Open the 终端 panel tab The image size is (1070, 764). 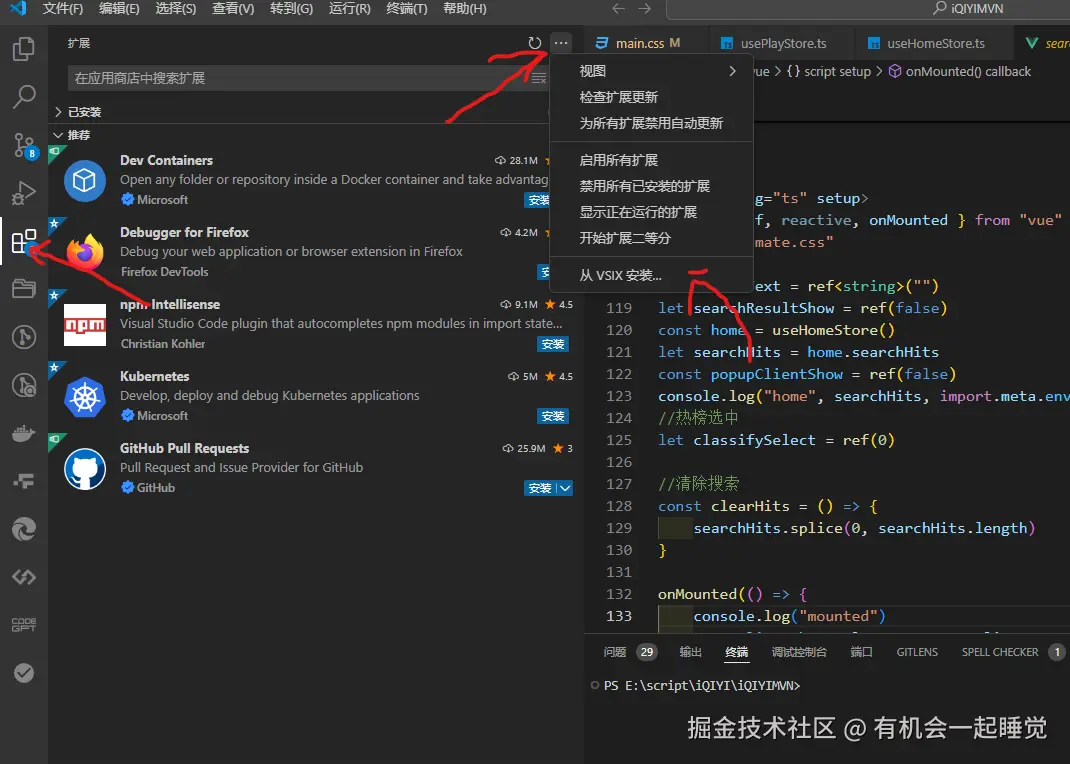pyautogui.click(x=736, y=652)
